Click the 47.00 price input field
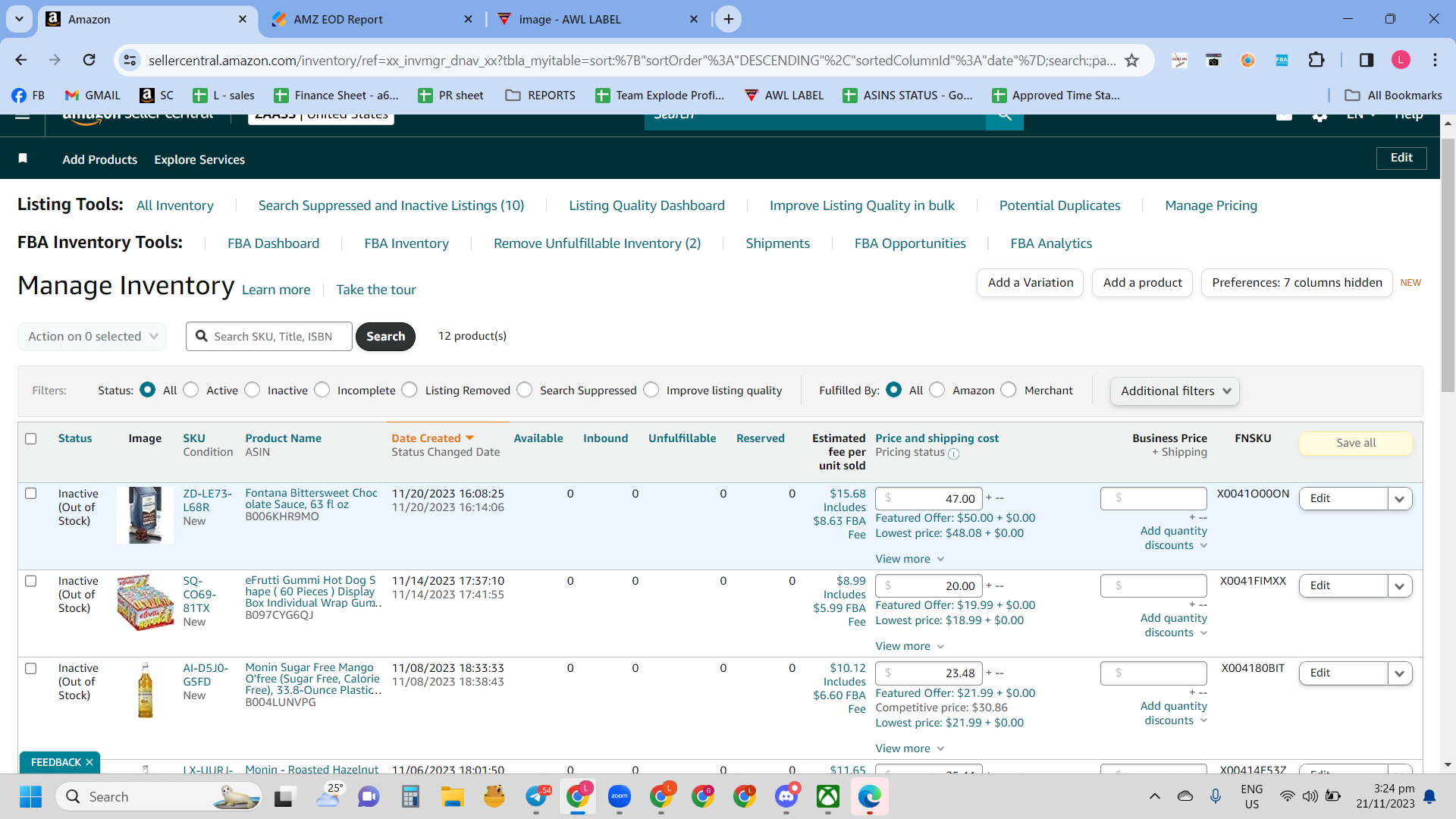This screenshot has height=819, width=1456. click(929, 498)
